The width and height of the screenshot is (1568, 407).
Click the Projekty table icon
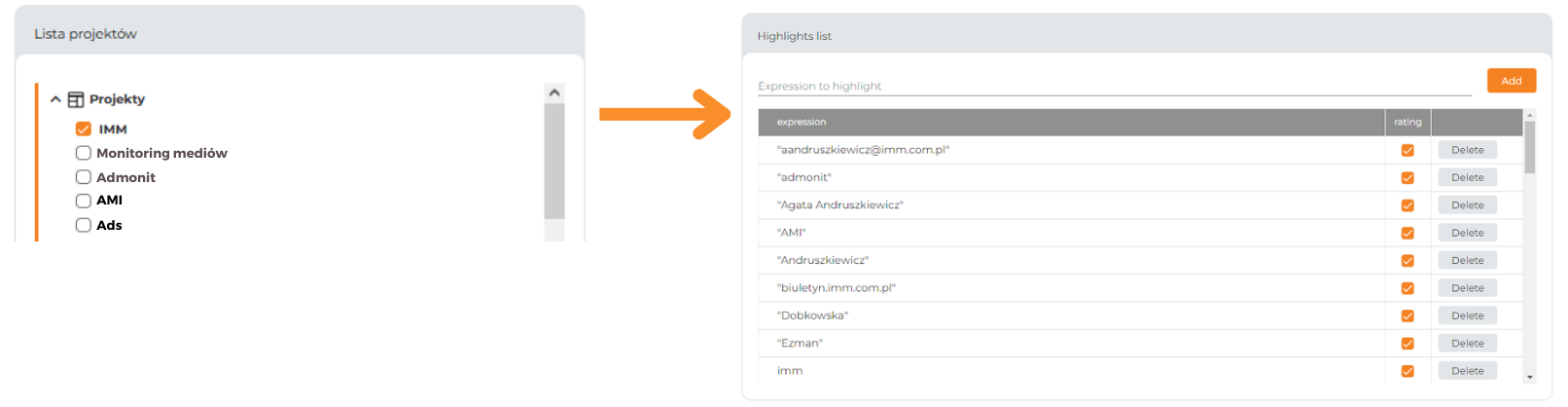[76, 99]
